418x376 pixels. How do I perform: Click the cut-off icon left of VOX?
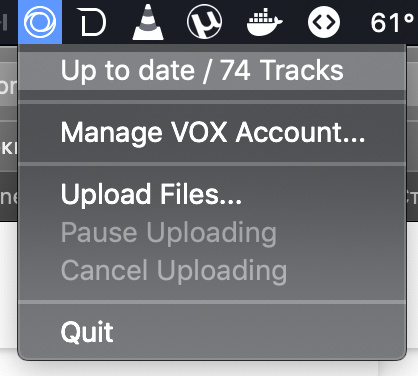(4, 23)
